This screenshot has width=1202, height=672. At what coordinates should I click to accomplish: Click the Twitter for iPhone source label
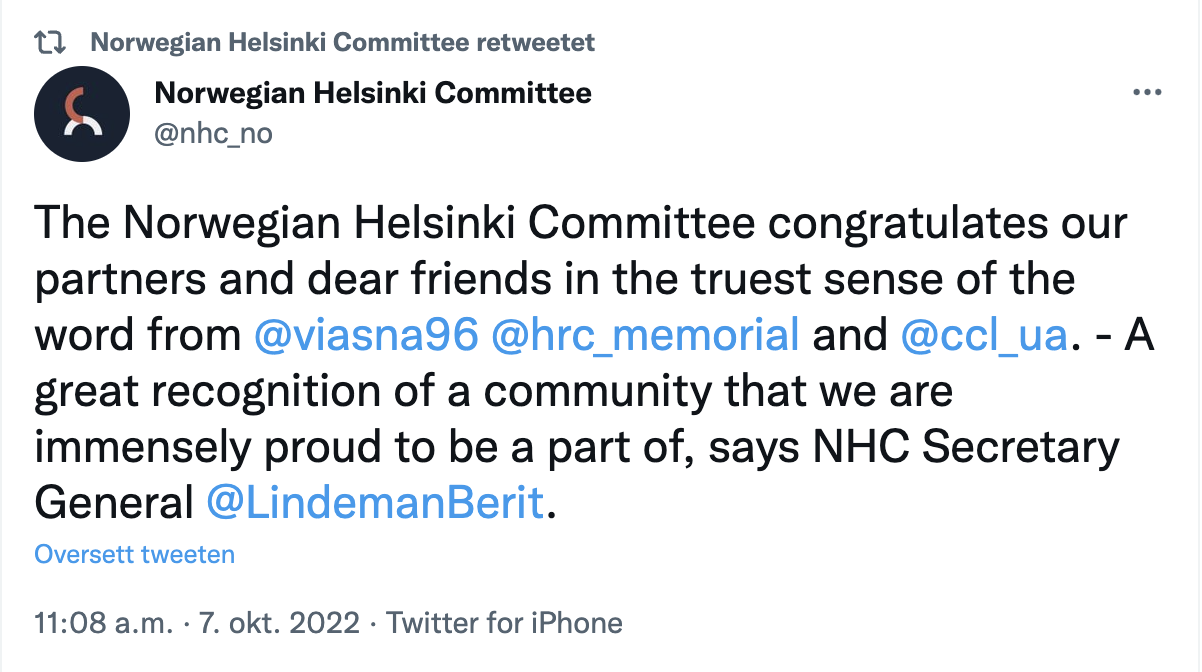(x=505, y=624)
